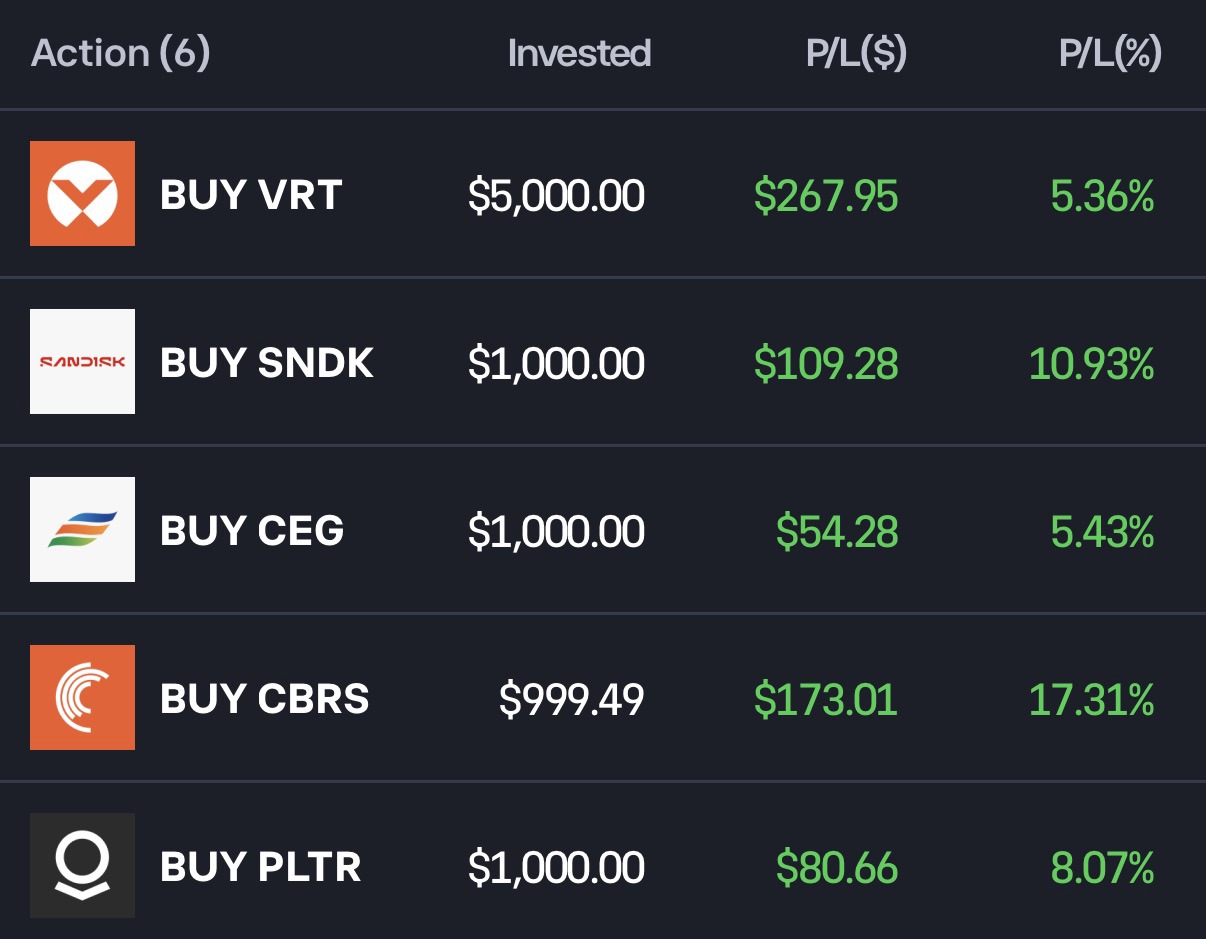Viewport: 1206px width, 939px height.
Task: Click the Cerebras CBRS logo icon
Action: click(x=82, y=697)
